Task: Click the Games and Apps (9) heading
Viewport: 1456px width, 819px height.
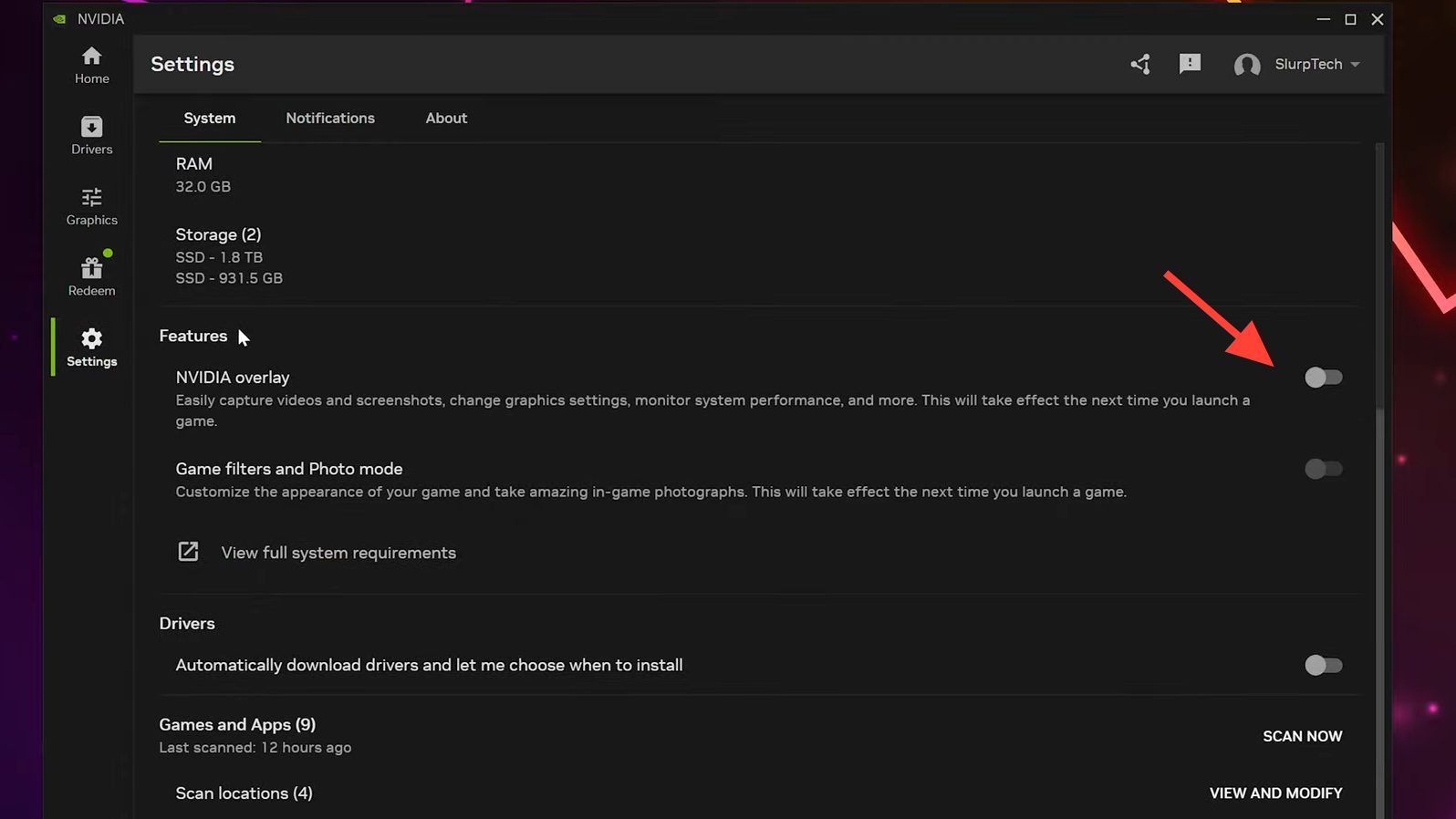Action: coord(237,724)
